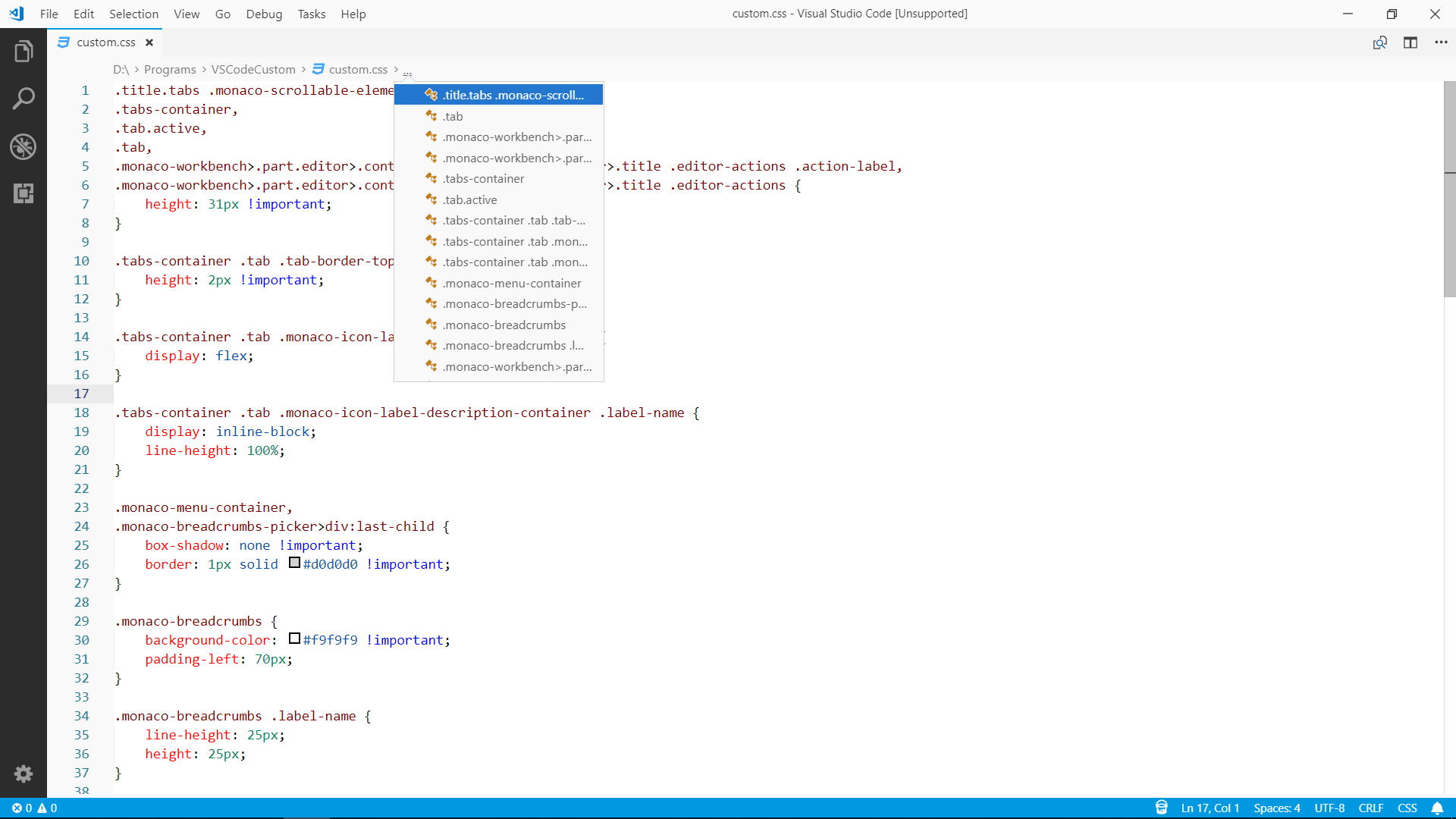1456x819 pixels.
Task: Change language mode via CSS status item
Action: click(1407, 808)
